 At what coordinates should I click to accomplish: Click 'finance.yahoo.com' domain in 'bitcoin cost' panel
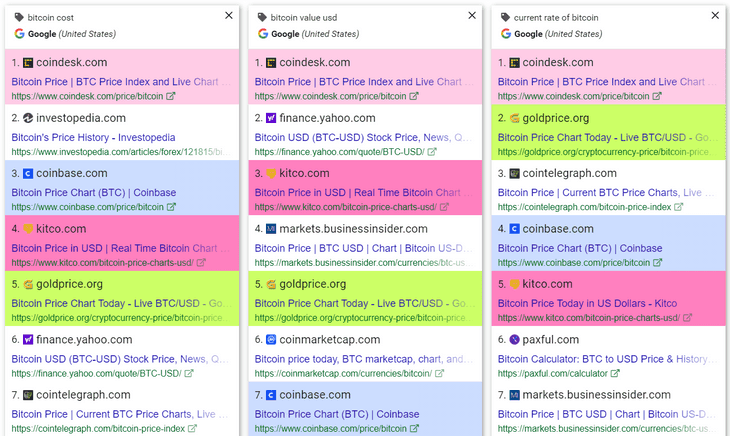click(84, 340)
